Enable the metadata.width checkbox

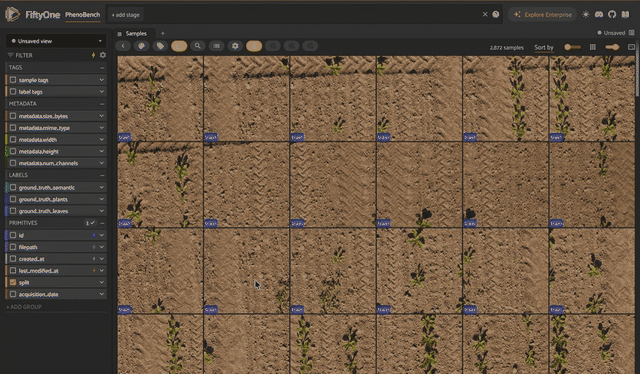(x=13, y=140)
